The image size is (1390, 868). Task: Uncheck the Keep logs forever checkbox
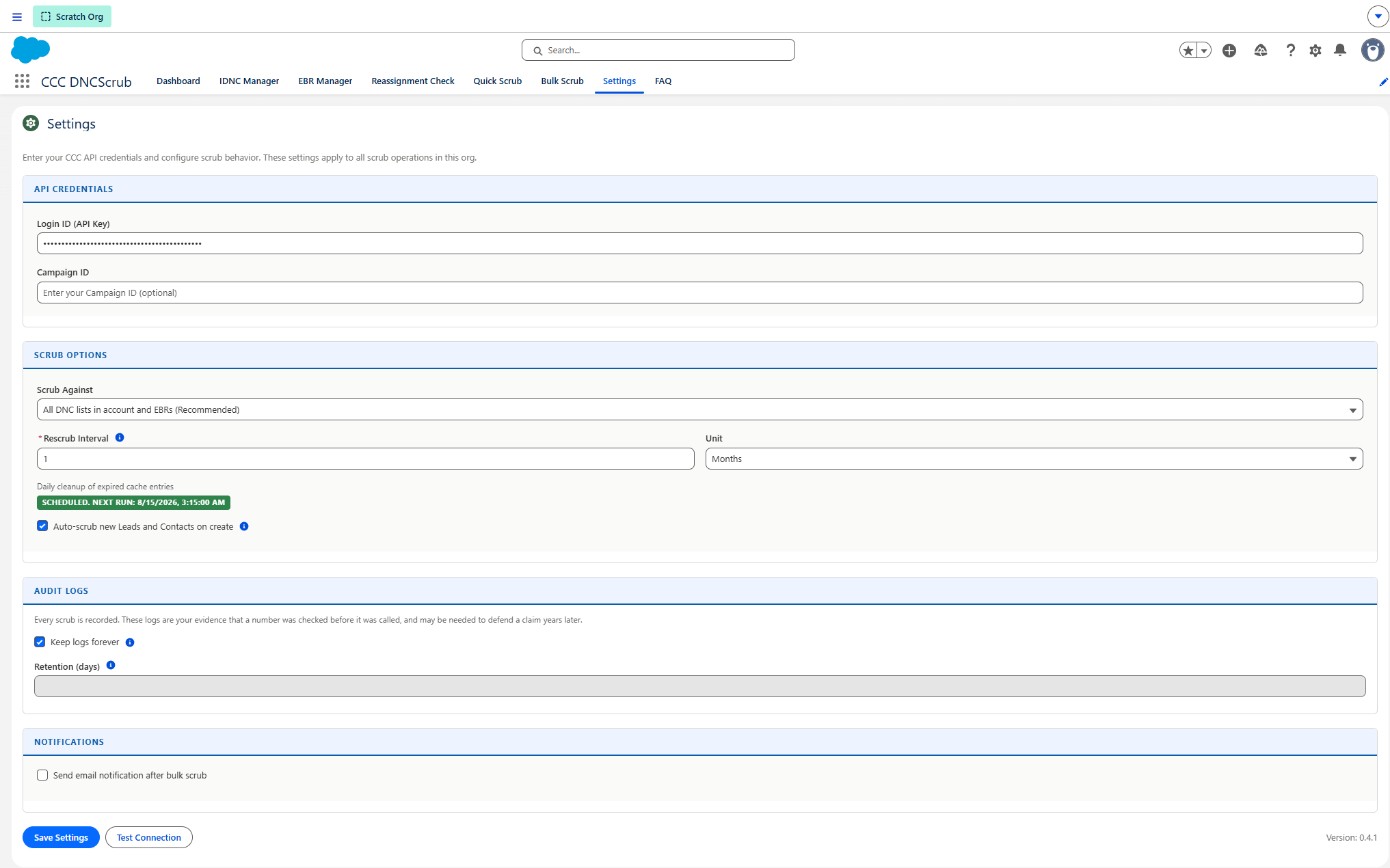[x=40, y=642]
